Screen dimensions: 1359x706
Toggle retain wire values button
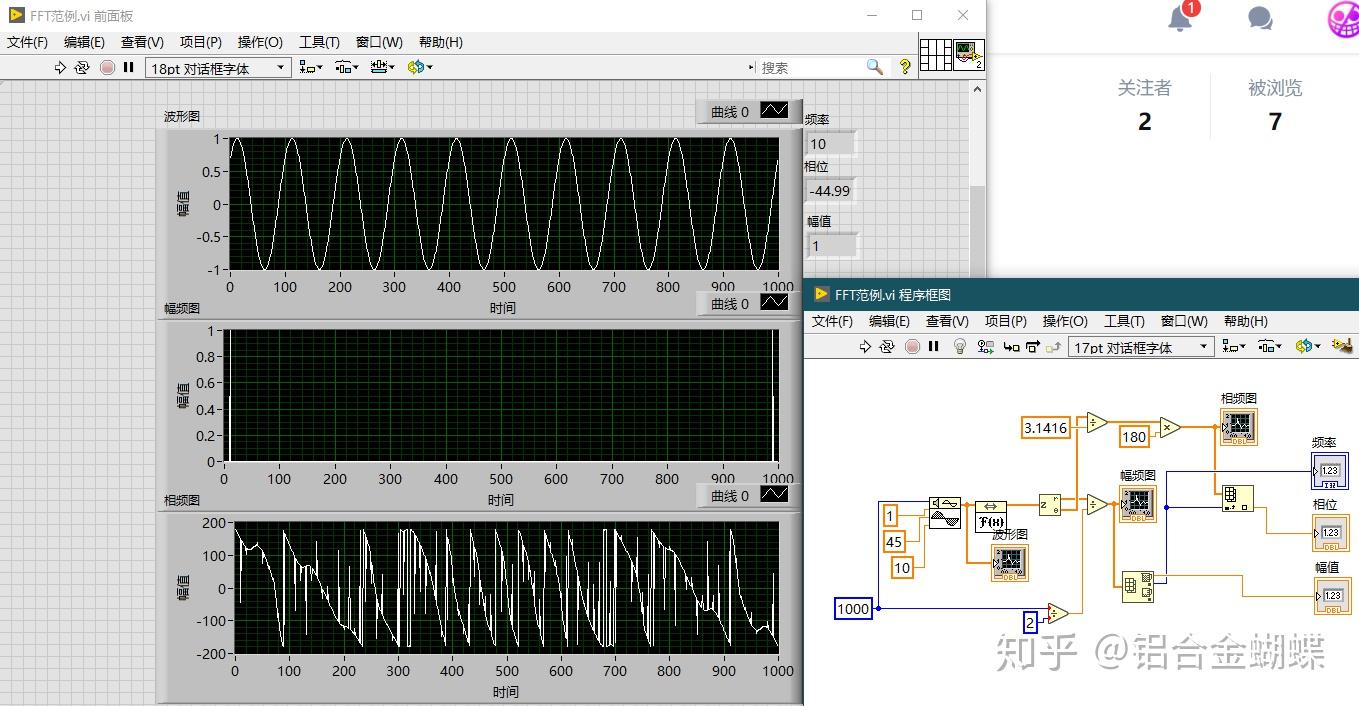[986, 346]
